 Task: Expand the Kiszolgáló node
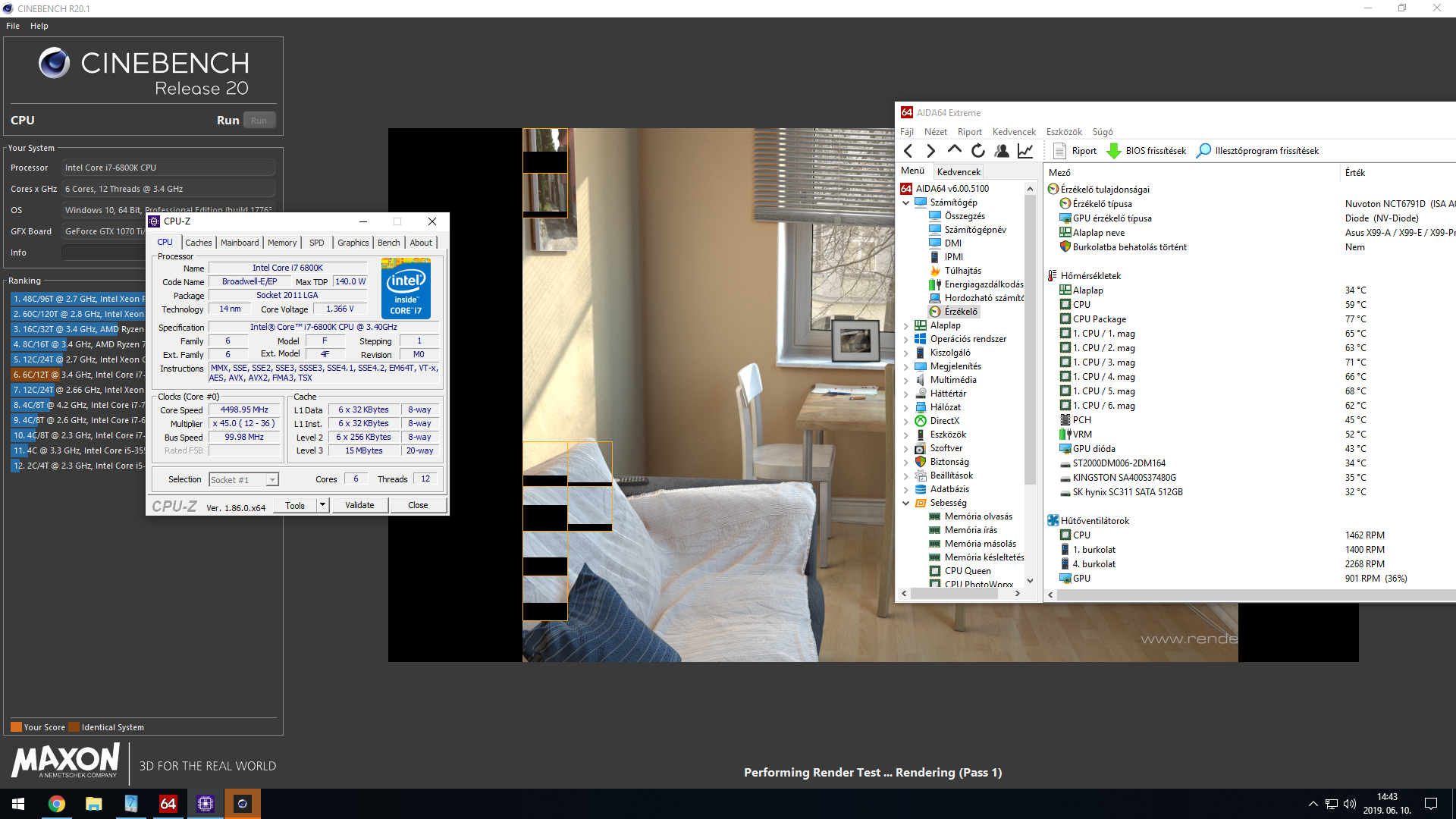tap(905, 353)
